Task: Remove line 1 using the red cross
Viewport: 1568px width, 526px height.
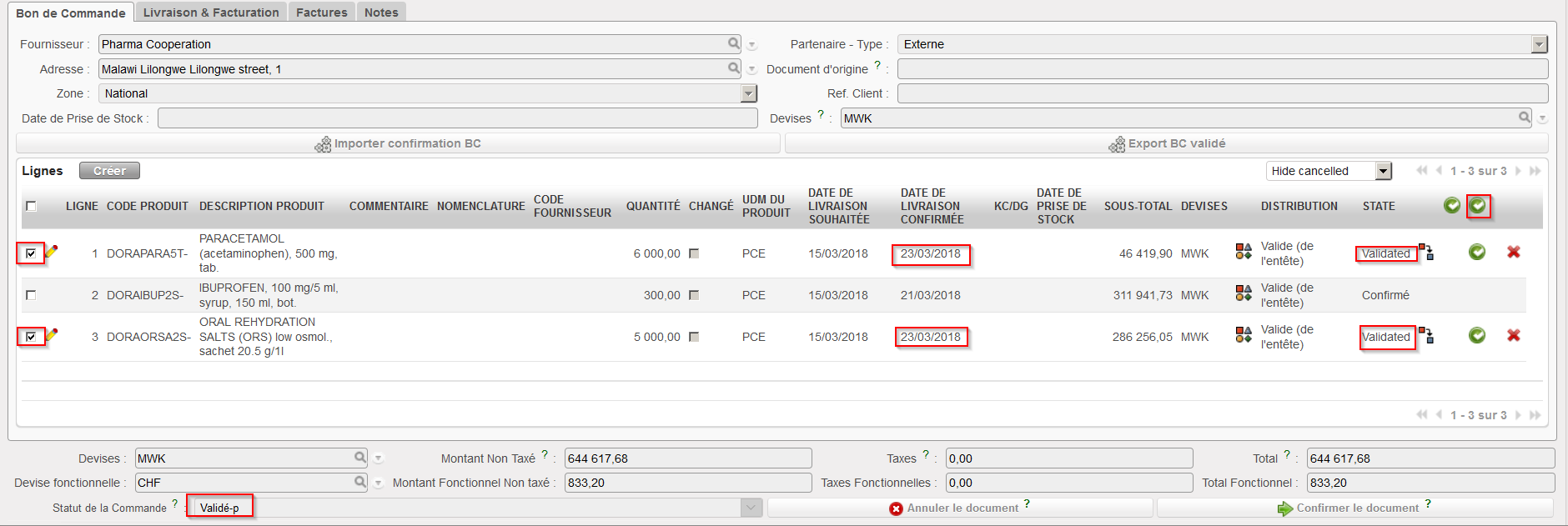Action: pos(1513,252)
